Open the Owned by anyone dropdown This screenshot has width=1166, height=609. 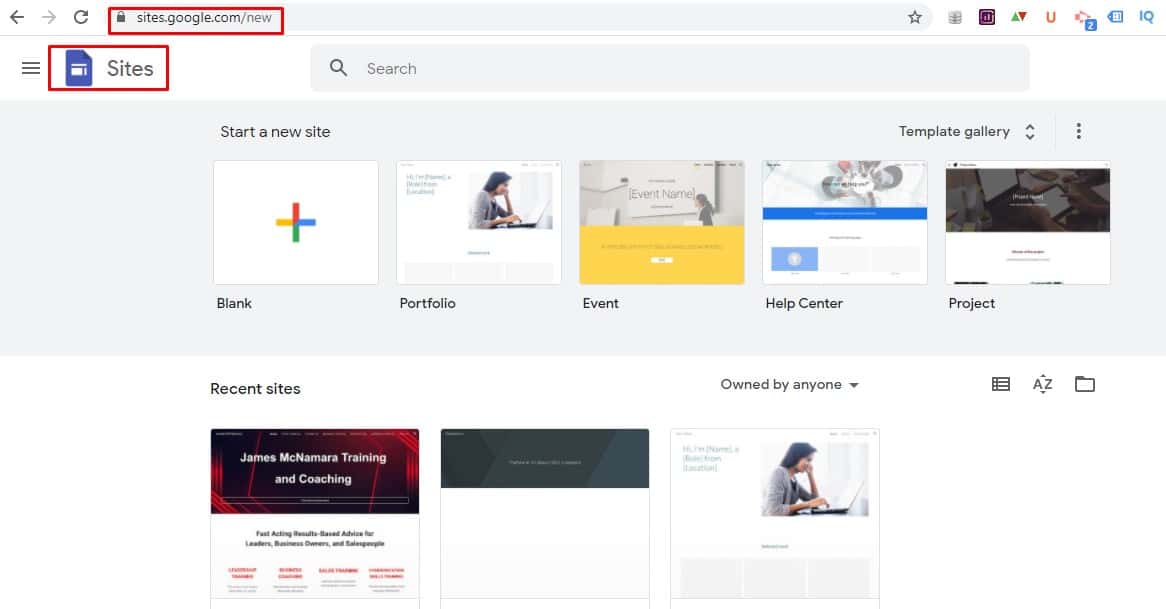[789, 384]
